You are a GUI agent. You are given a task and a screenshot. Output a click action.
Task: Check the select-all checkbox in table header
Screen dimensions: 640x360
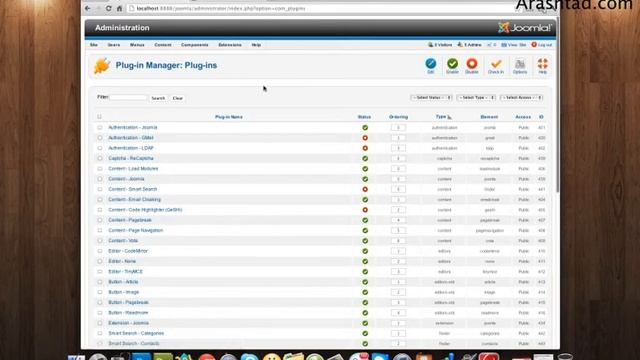(x=99, y=117)
